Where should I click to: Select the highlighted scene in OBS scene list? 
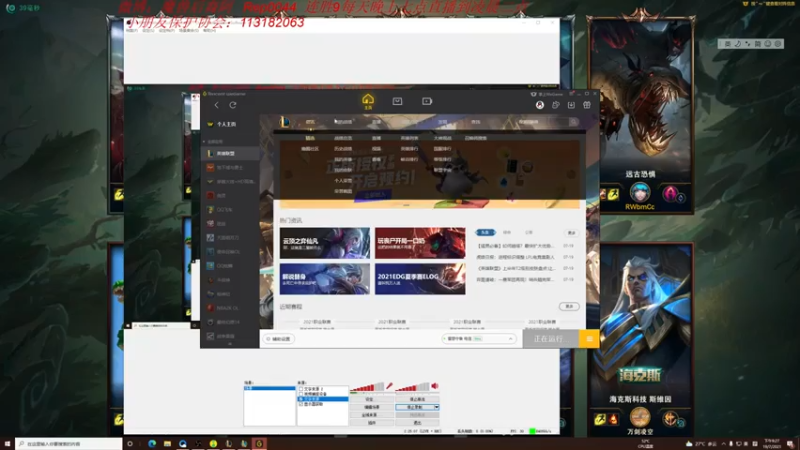tap(269, 388)
